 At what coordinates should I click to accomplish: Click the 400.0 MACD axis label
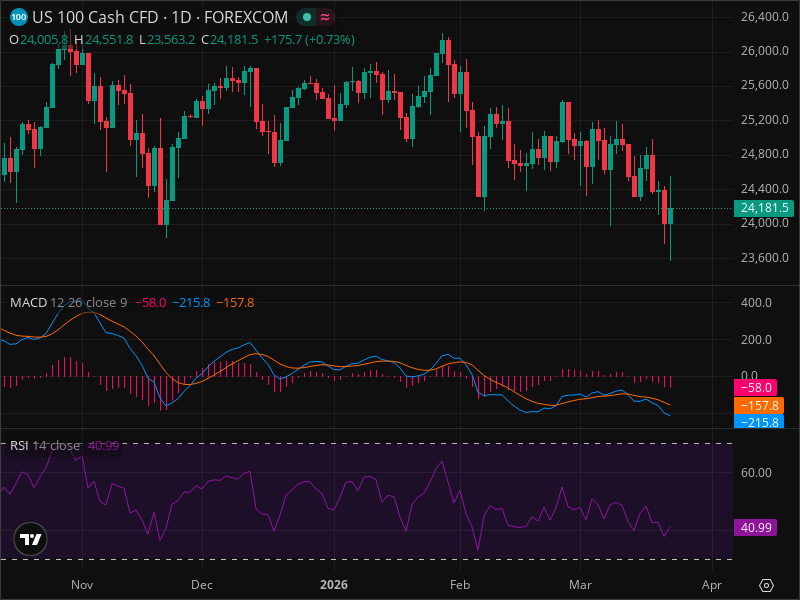coord(756,303)
